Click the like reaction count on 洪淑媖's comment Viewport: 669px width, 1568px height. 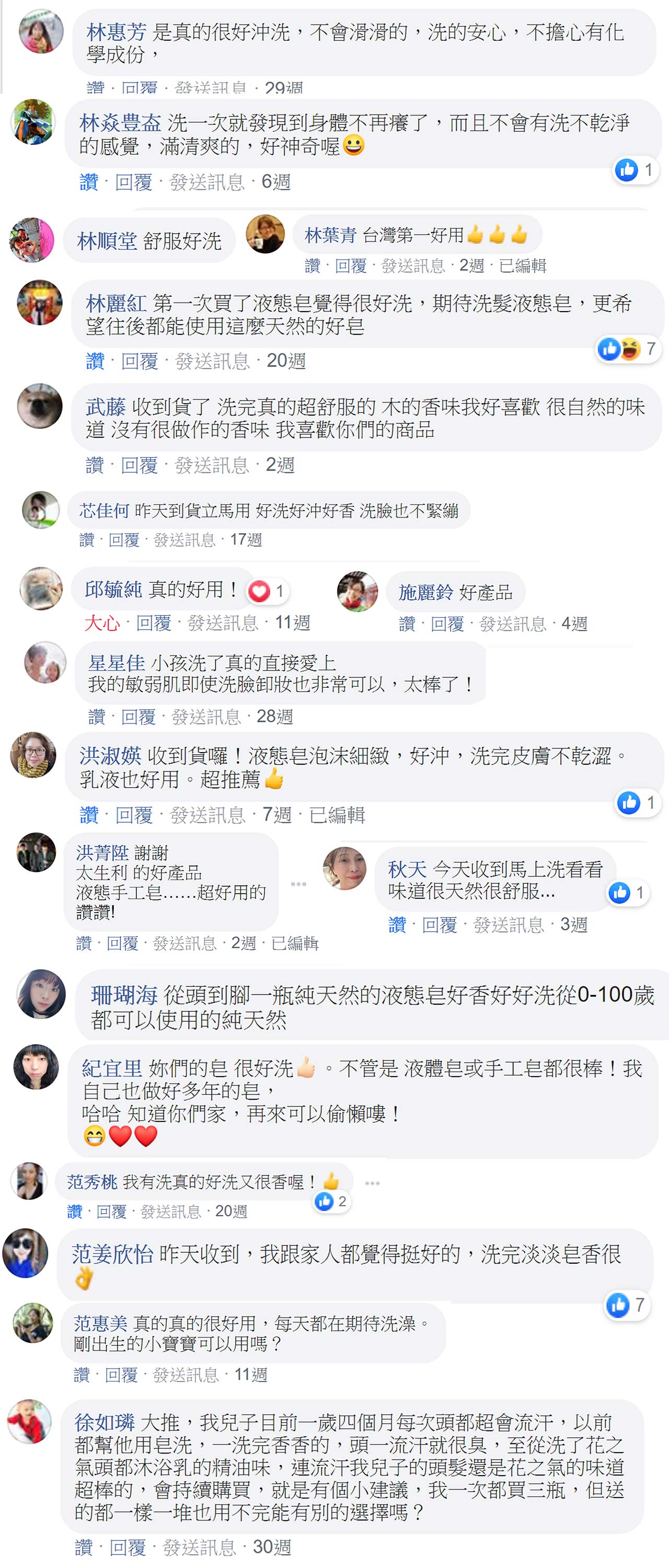pyautogui.click(x=651, y=803)
